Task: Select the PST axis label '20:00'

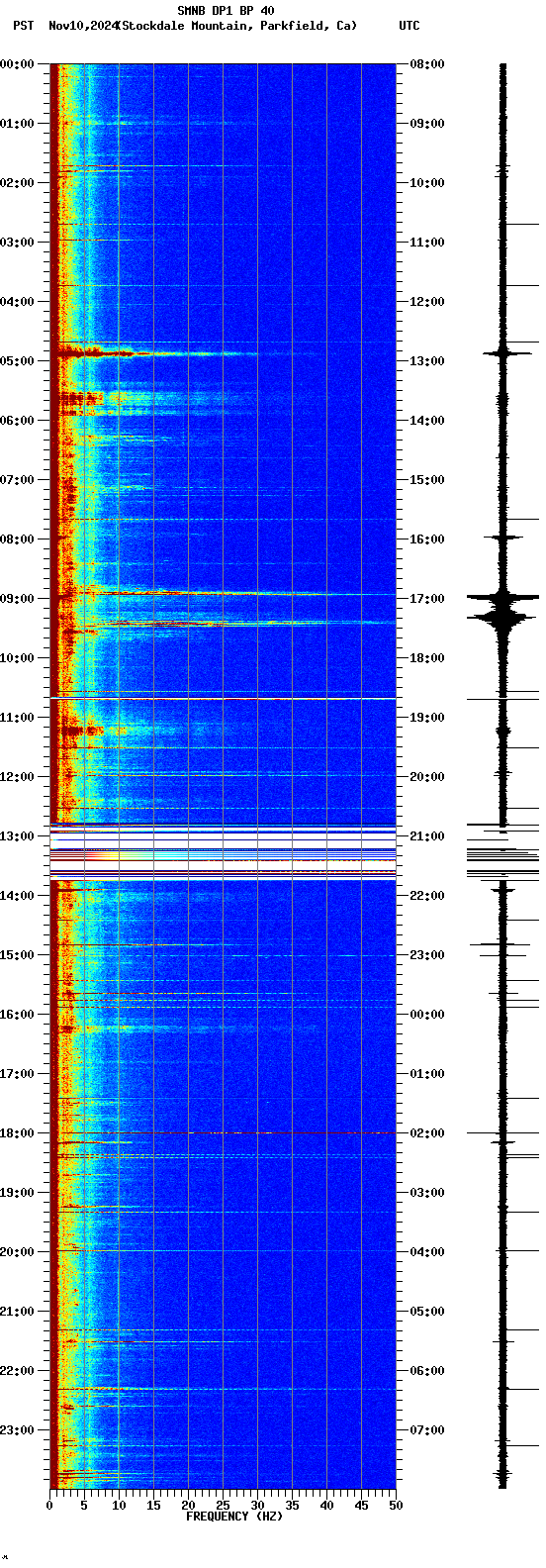Action: [16, 1252]
